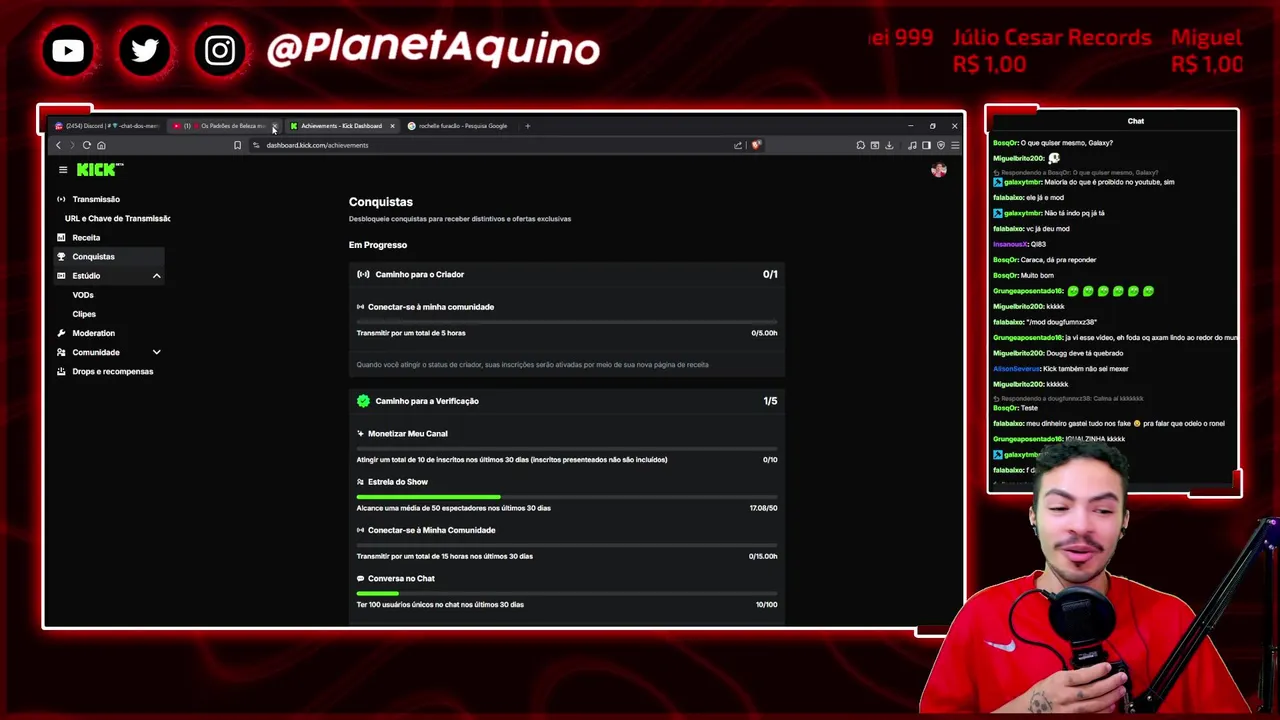Viewport: 1280px width, 720px height.
Task: Open the hamburger menu beside Kick logo
Action: 62,170
